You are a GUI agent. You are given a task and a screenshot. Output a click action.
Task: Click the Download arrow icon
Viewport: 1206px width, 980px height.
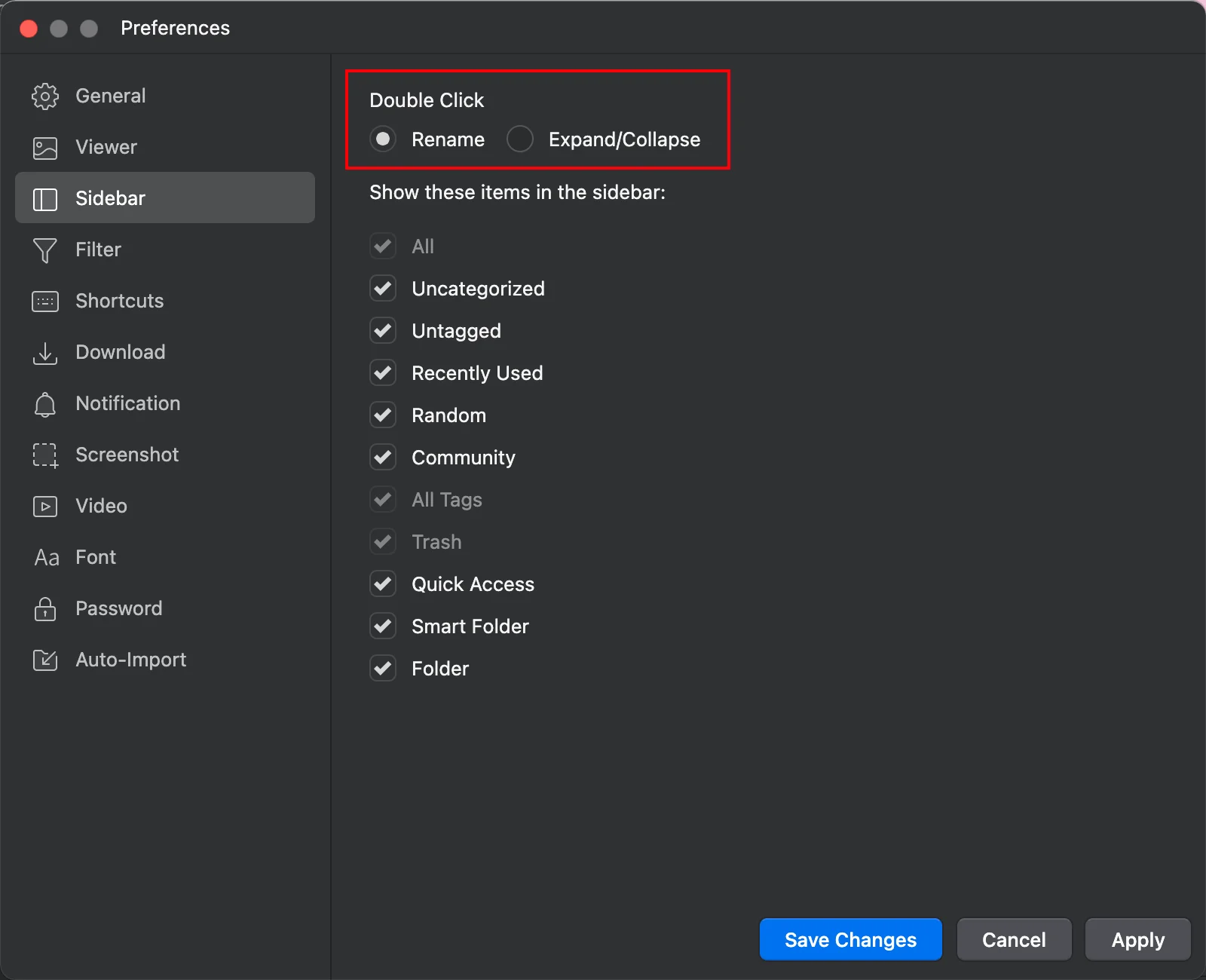tap(45, 353)
